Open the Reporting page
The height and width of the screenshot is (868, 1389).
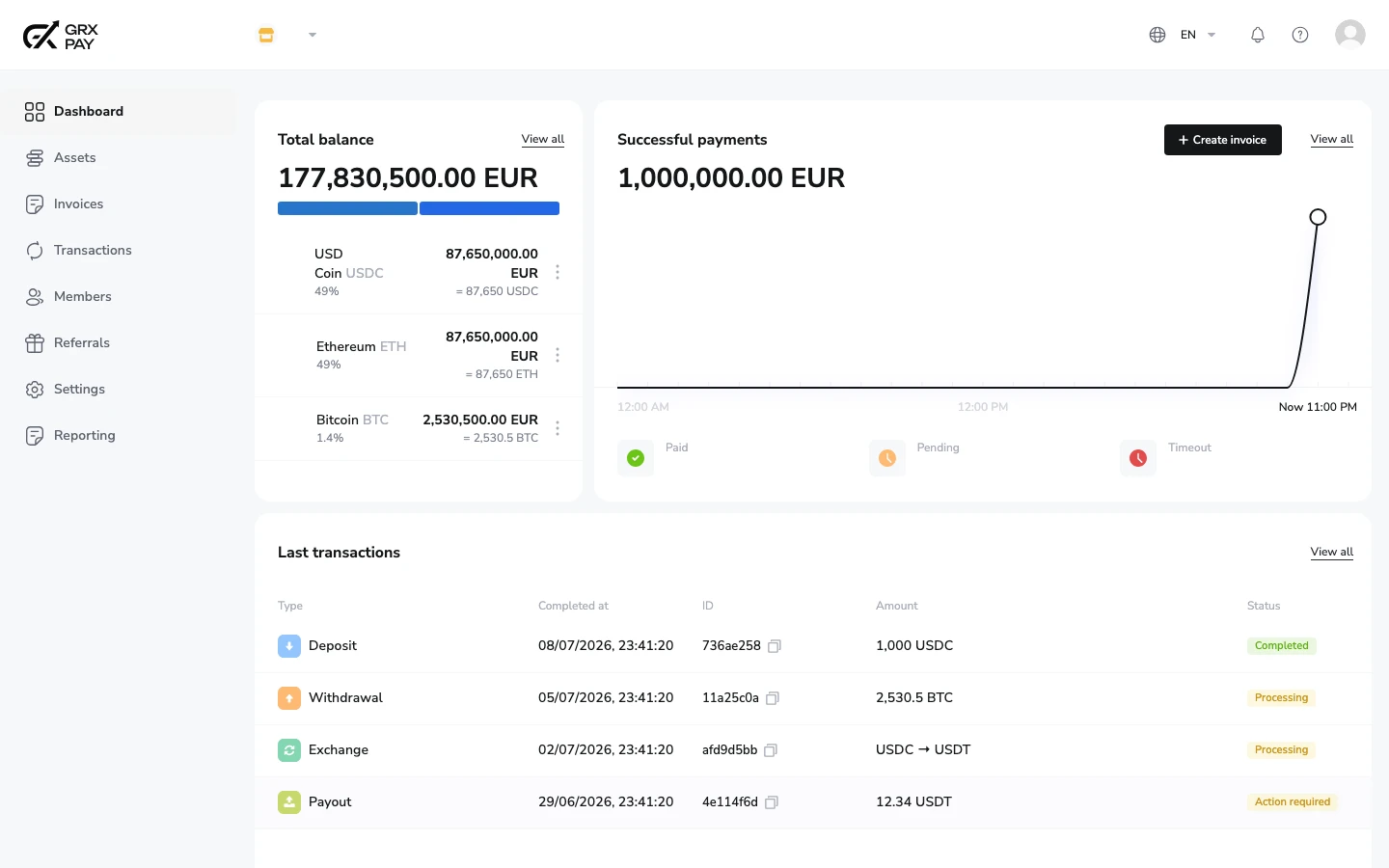pyautogui.click(x=118, y=435)
